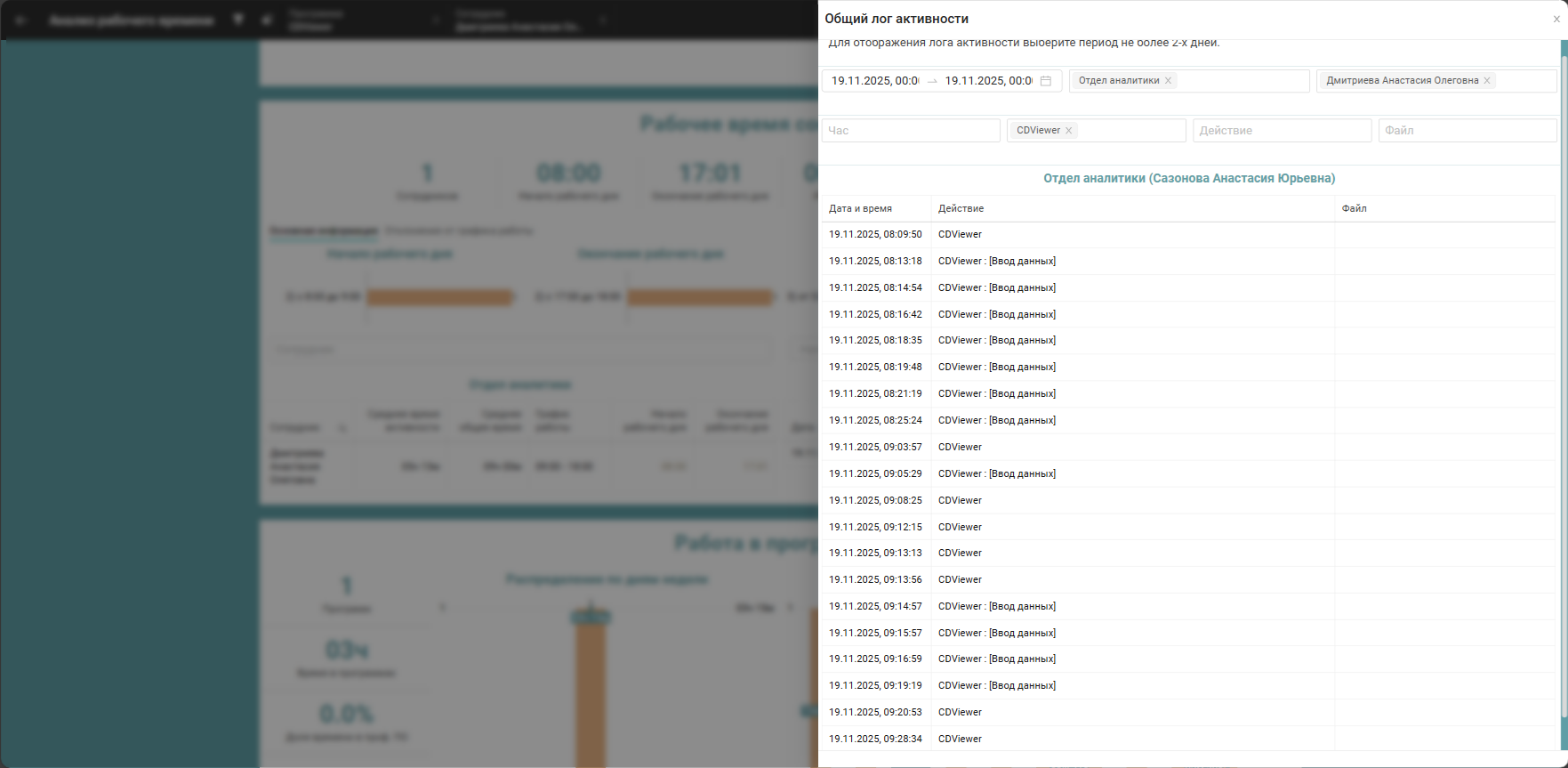Open the Час filter dropdown
This screenshot has width=1568, height=768.
911,131
